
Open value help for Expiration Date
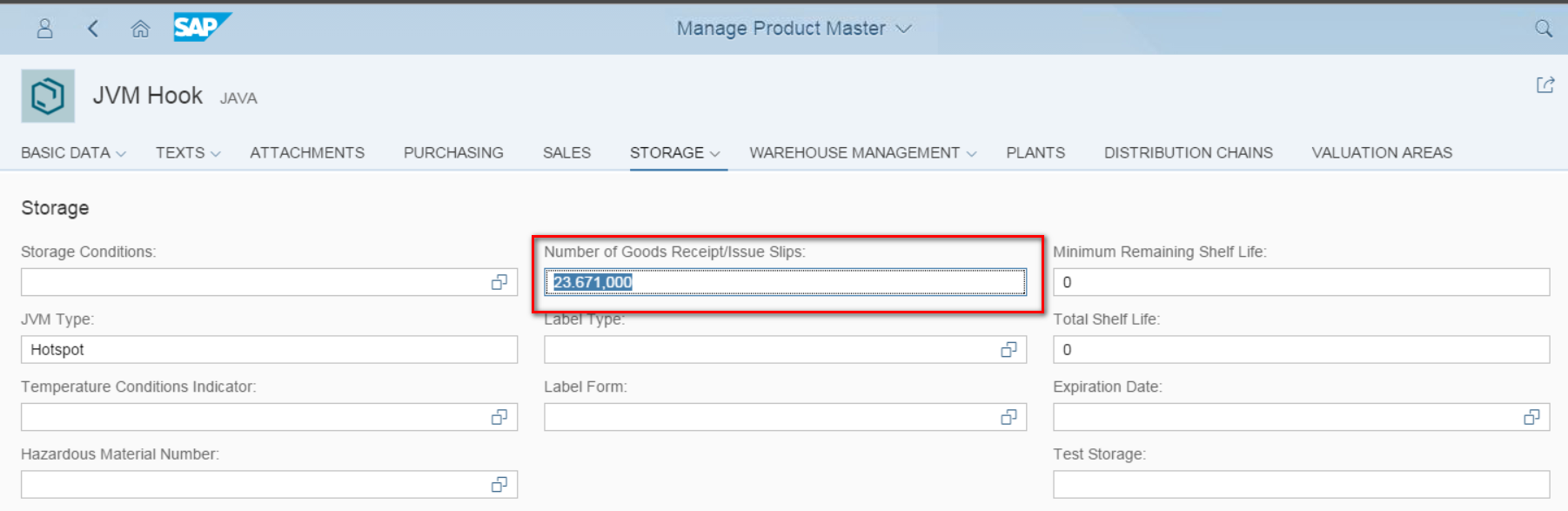coord(1531,417)
